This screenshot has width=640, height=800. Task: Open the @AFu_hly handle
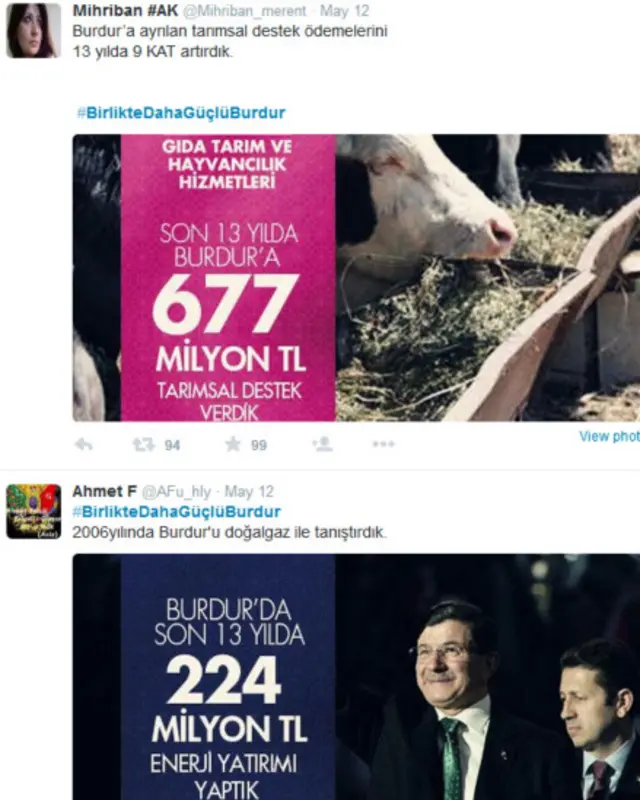pyautogui.click(x=176, y=492)
